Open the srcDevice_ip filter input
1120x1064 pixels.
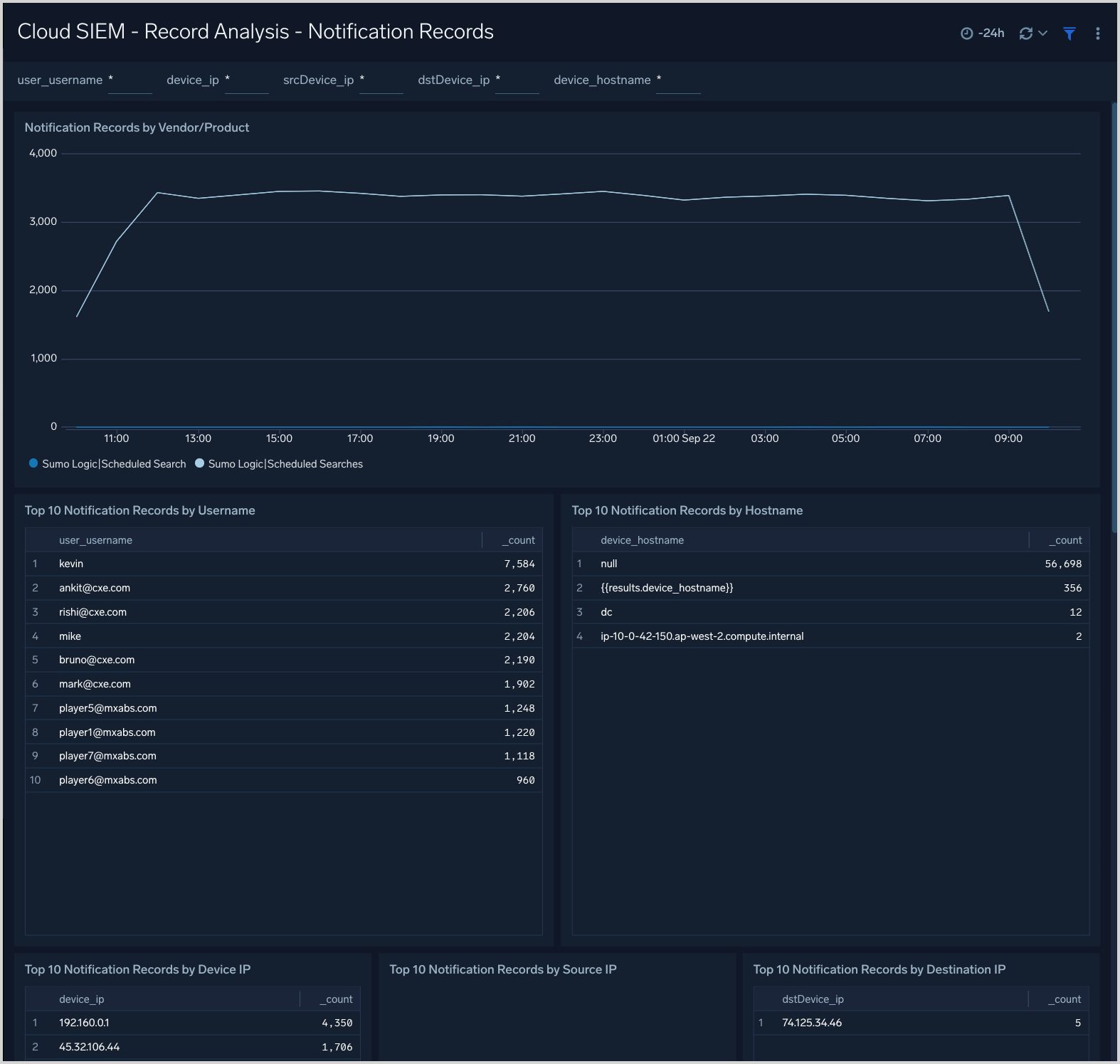381,80
